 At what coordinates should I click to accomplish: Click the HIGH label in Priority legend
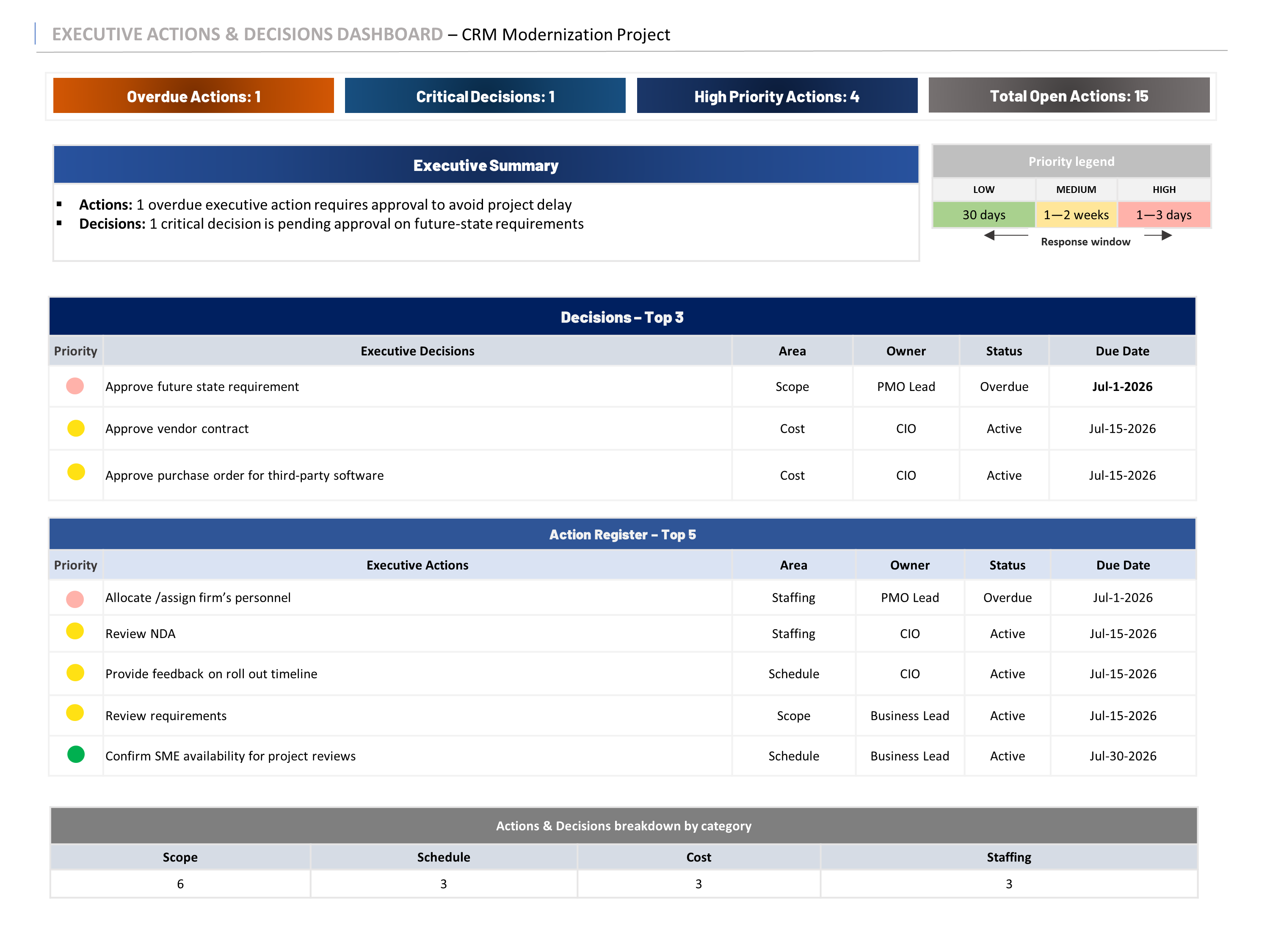1164,190
